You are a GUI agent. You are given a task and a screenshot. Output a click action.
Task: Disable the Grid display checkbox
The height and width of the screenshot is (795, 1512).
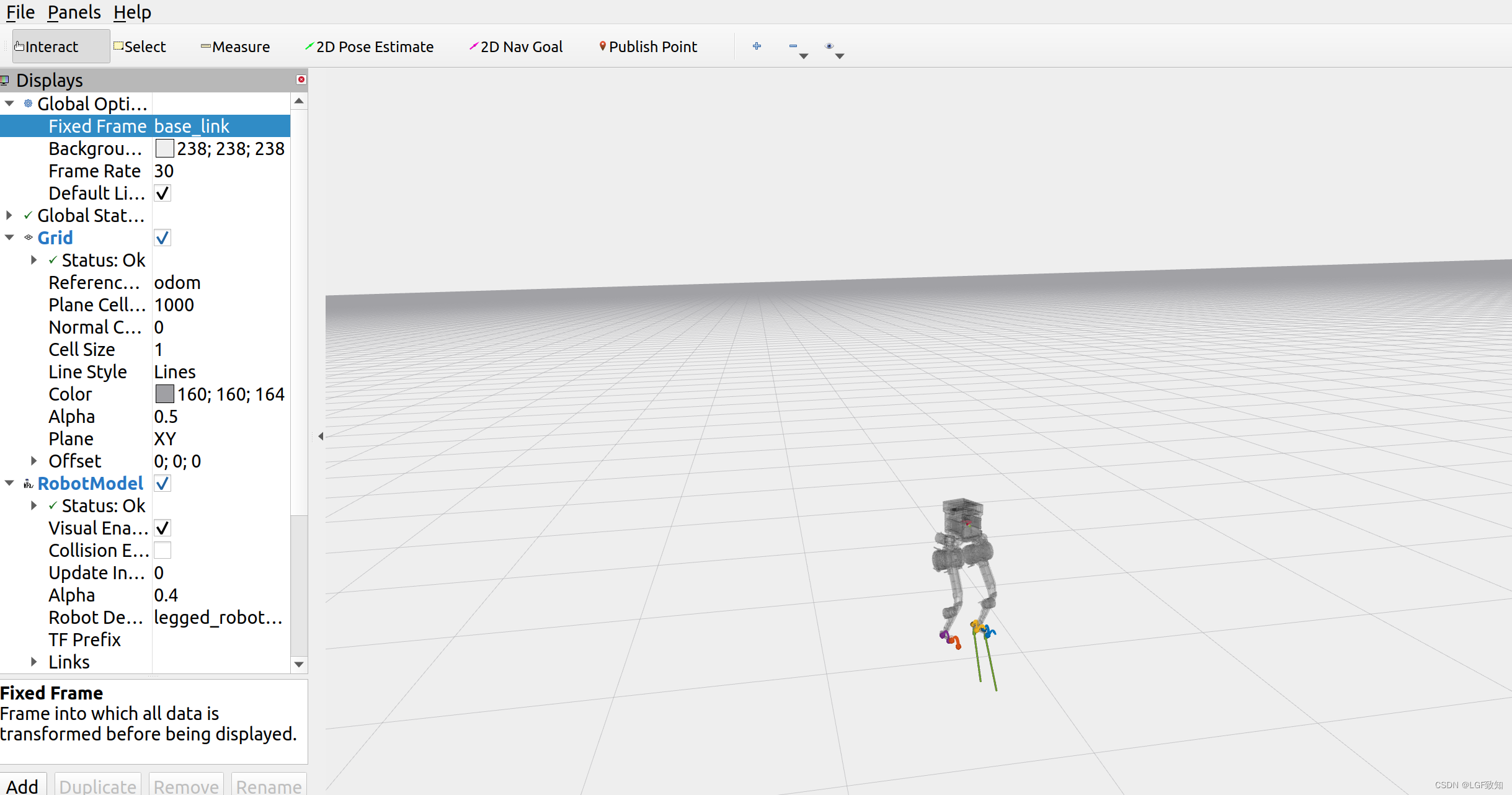162,238
